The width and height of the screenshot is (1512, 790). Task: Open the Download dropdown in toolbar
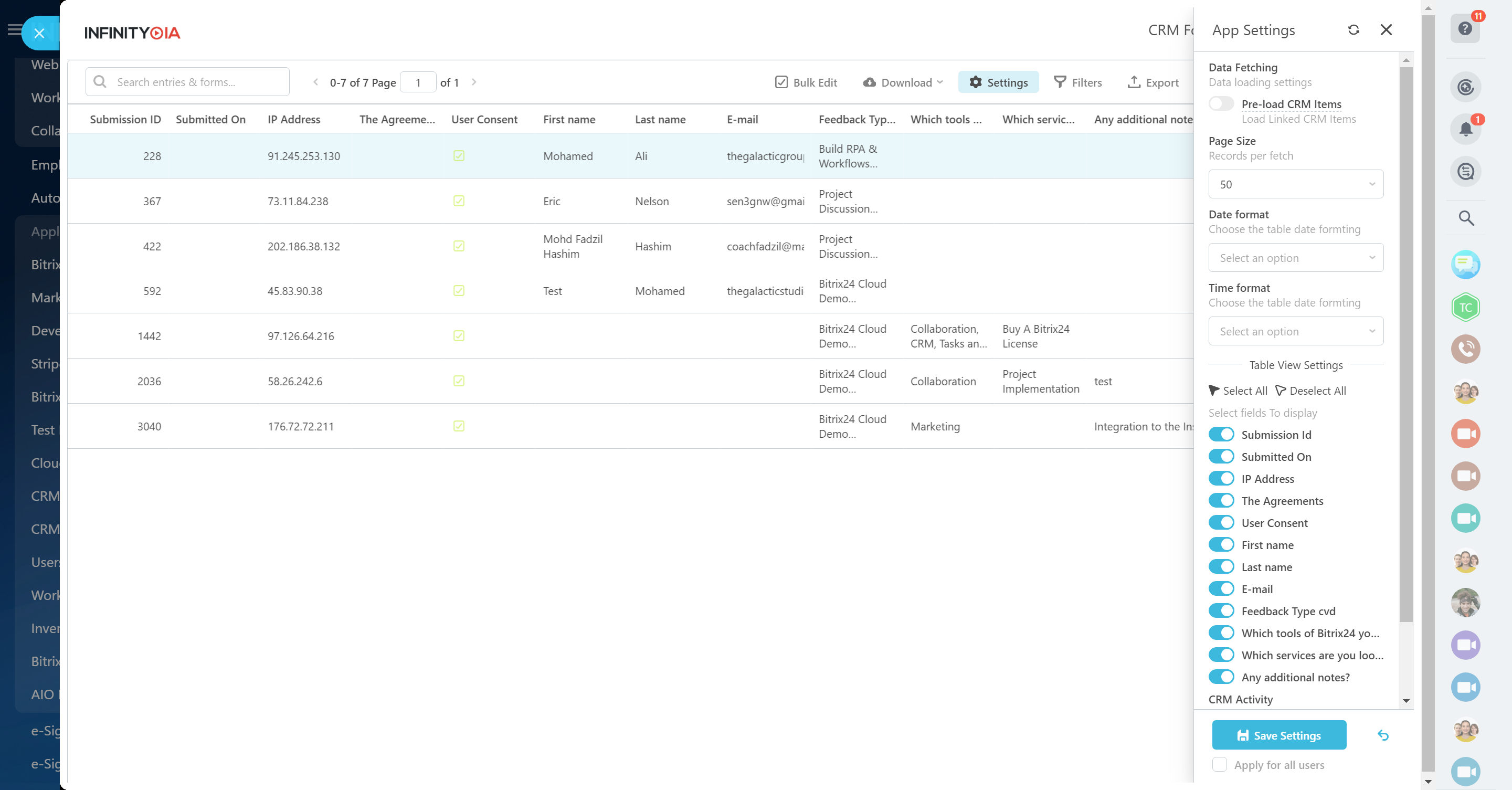point(903,82)
